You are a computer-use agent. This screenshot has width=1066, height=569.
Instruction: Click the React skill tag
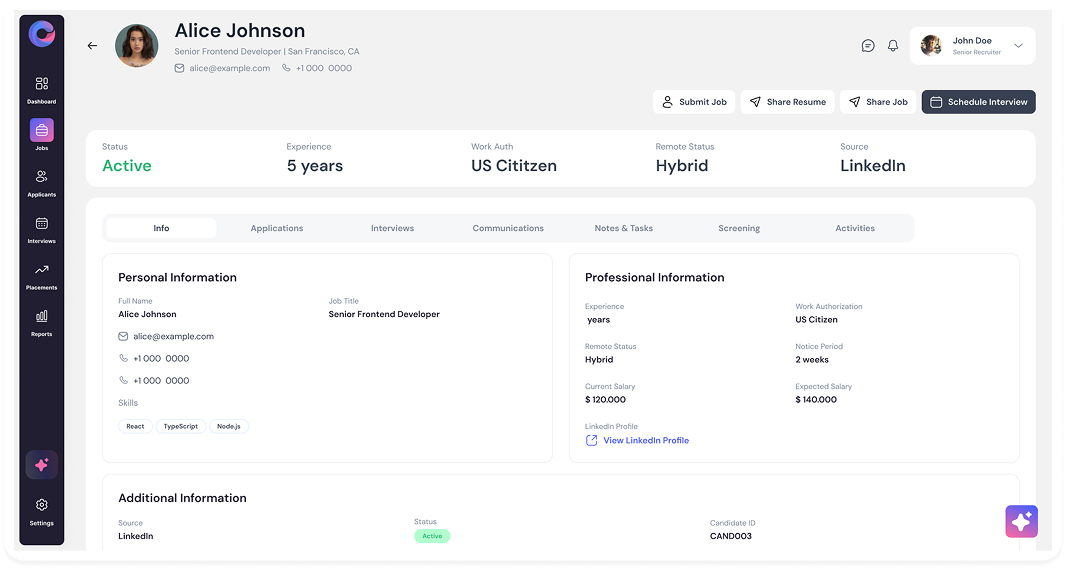click(x=135, y=426)
